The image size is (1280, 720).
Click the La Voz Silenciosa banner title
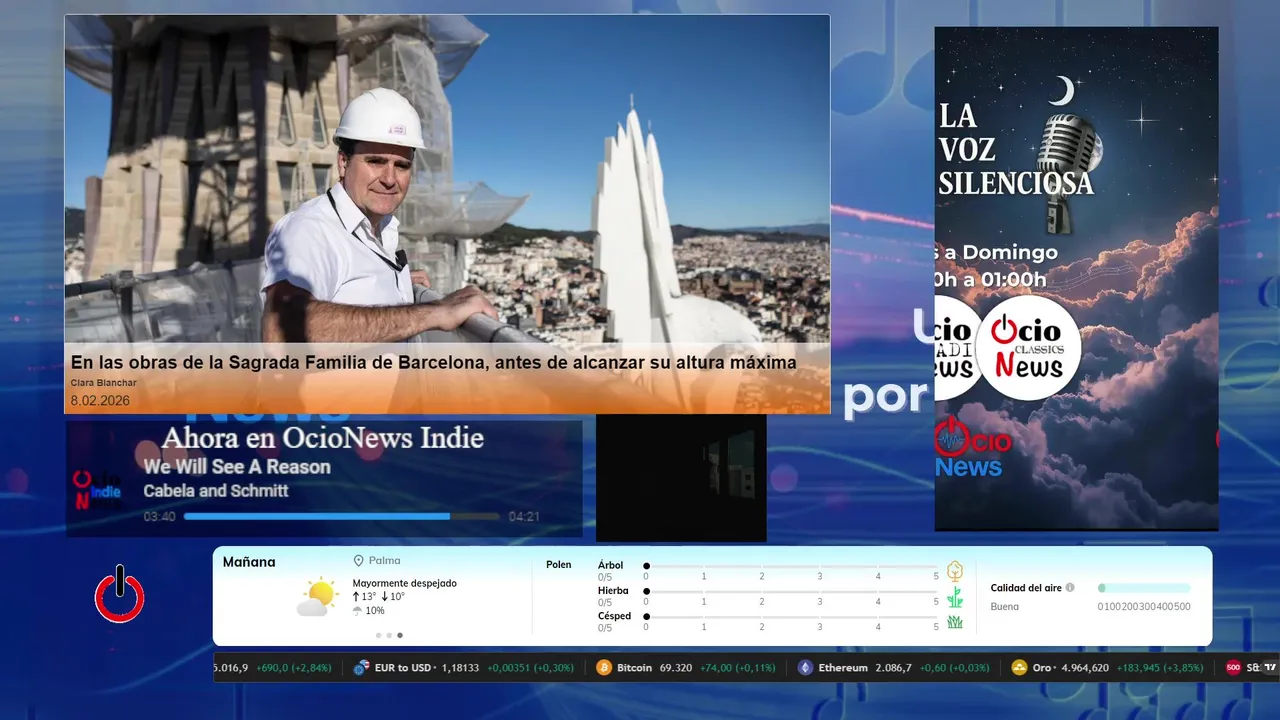(x=1016, y=150)
